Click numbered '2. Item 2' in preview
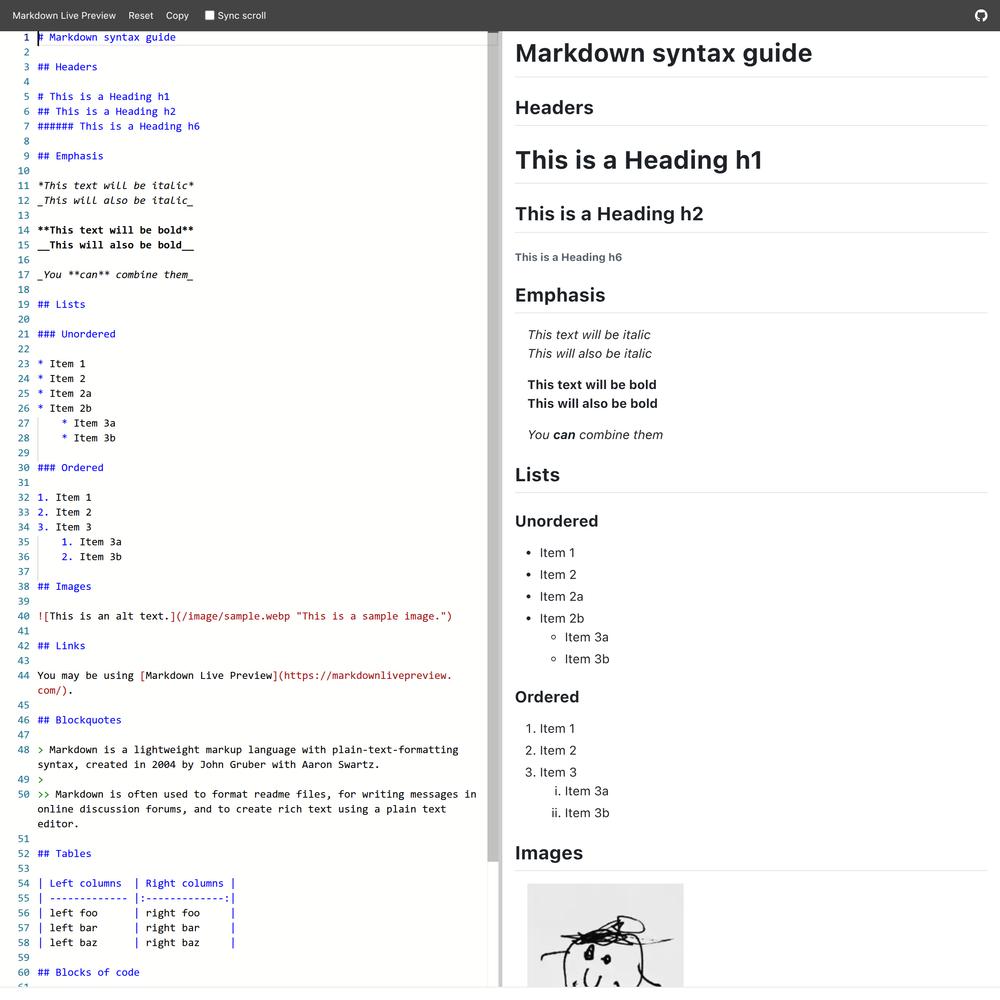The height and width of the screenshot is (1000, 1000). (551, 751)
